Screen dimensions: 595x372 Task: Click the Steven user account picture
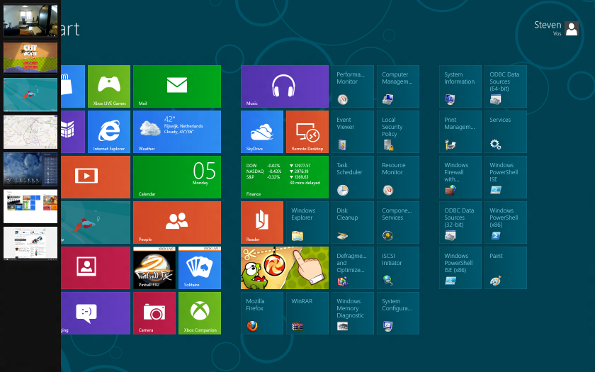[x=571, y=28]
